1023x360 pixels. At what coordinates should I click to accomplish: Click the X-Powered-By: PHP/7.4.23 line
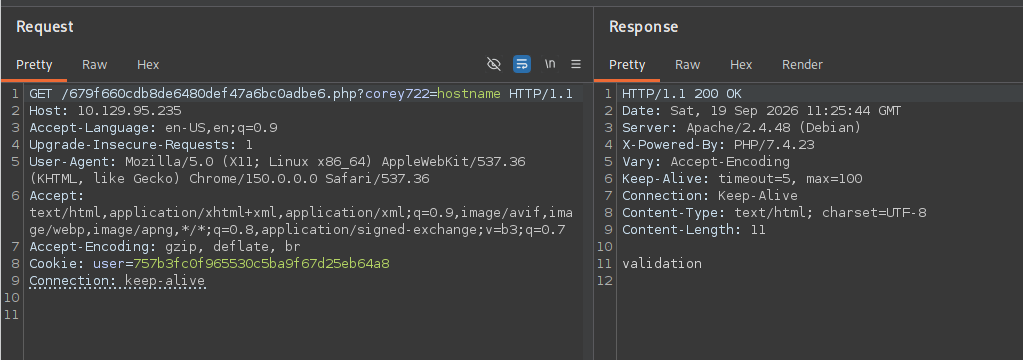point(718,145)
